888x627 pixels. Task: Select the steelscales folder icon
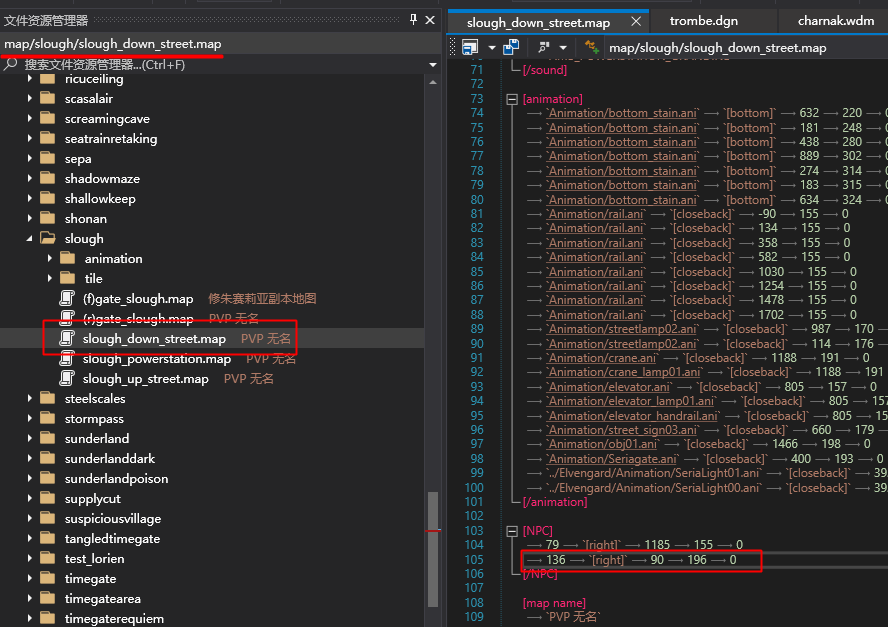48,398
